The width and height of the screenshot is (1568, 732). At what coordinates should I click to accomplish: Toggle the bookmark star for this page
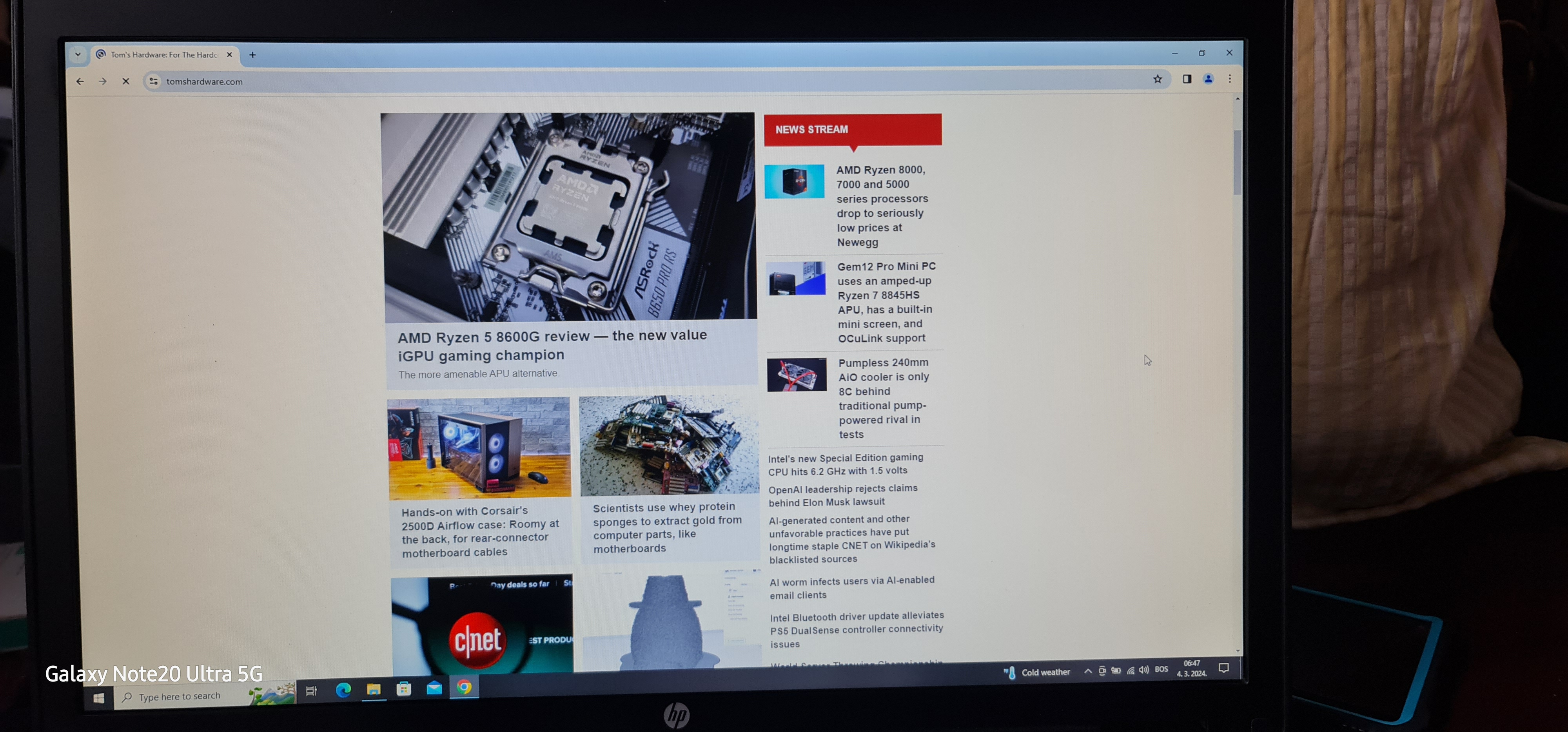point(1158,79)
